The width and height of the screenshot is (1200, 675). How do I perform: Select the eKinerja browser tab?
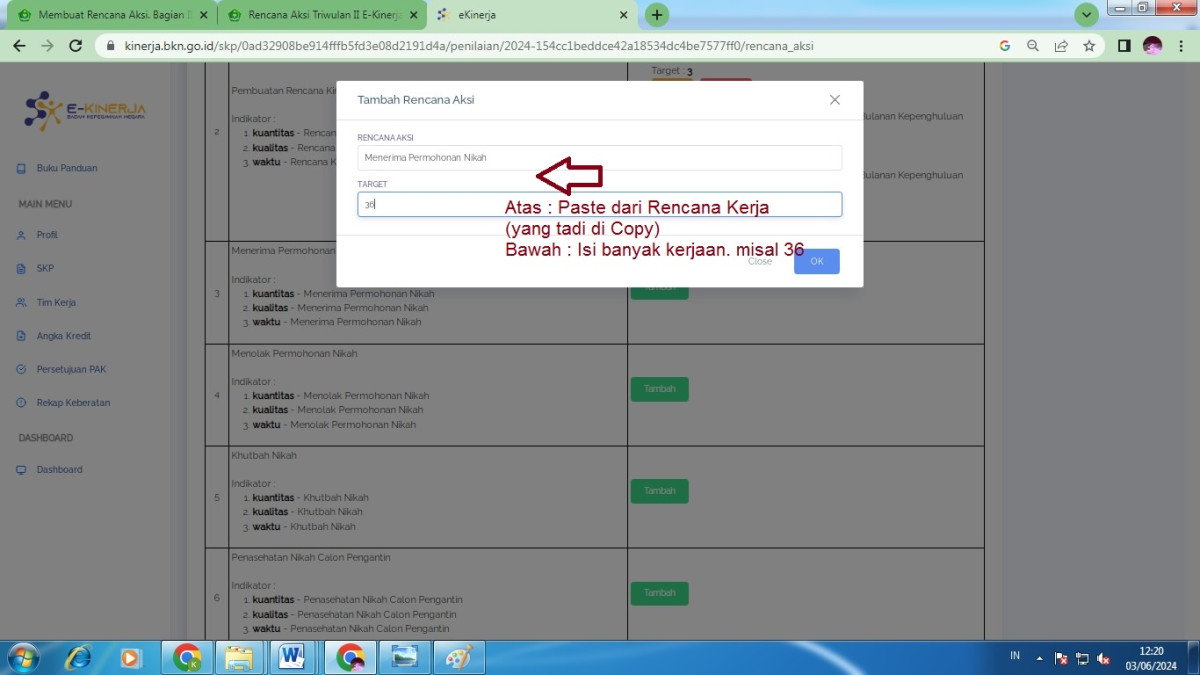532,15
